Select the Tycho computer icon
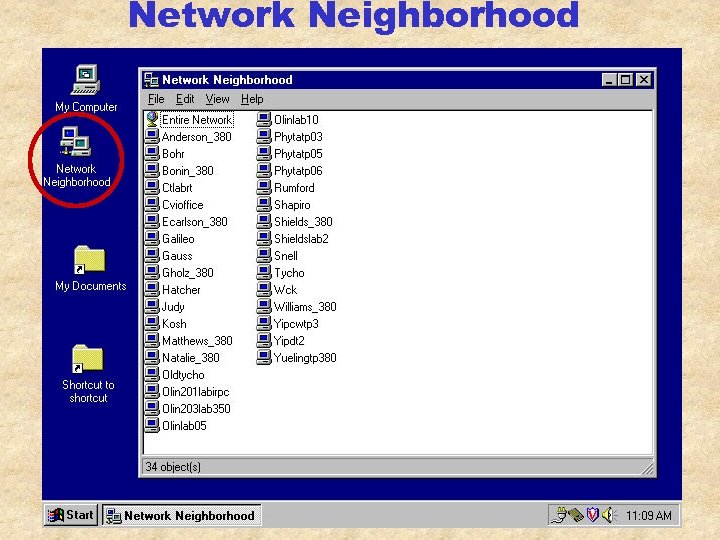This screenshot has height=540, width=720. pos(264,272)
